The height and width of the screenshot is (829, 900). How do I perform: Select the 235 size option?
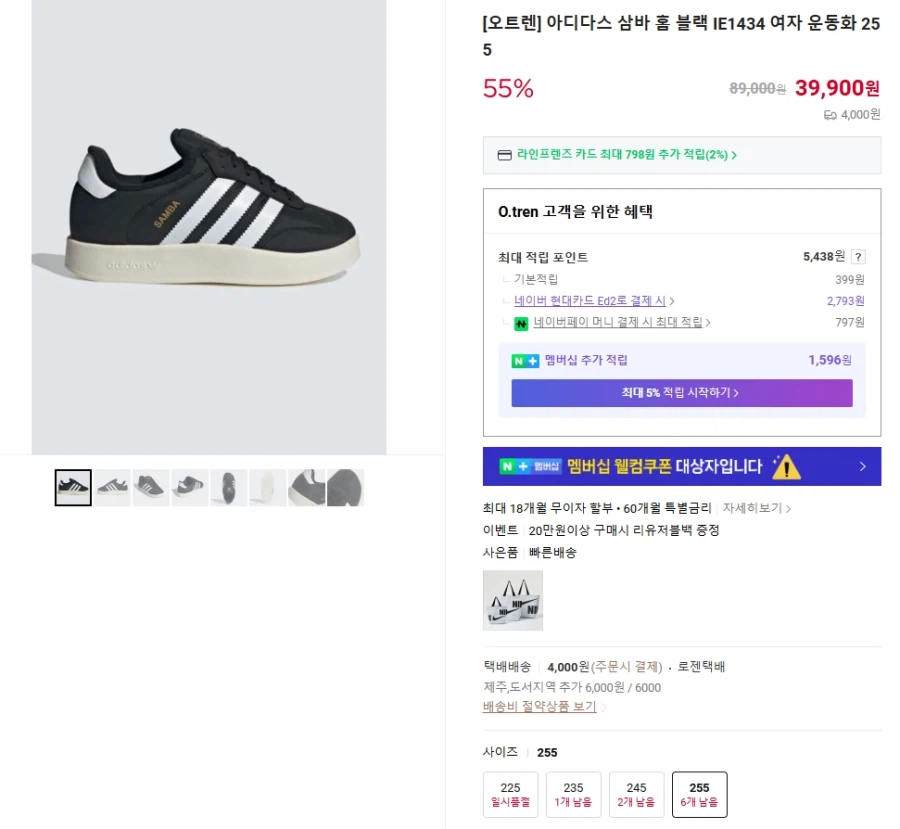(x=572, y=794)
